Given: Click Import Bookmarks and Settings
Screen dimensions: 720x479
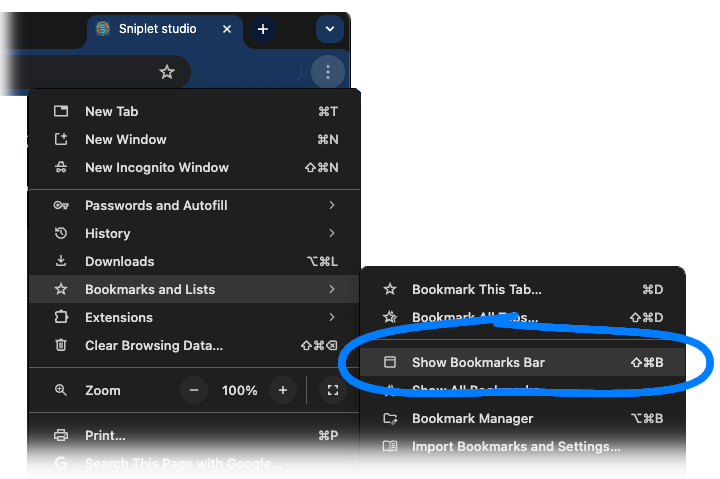Looking at the screenshot, I should tap(516, 446).
